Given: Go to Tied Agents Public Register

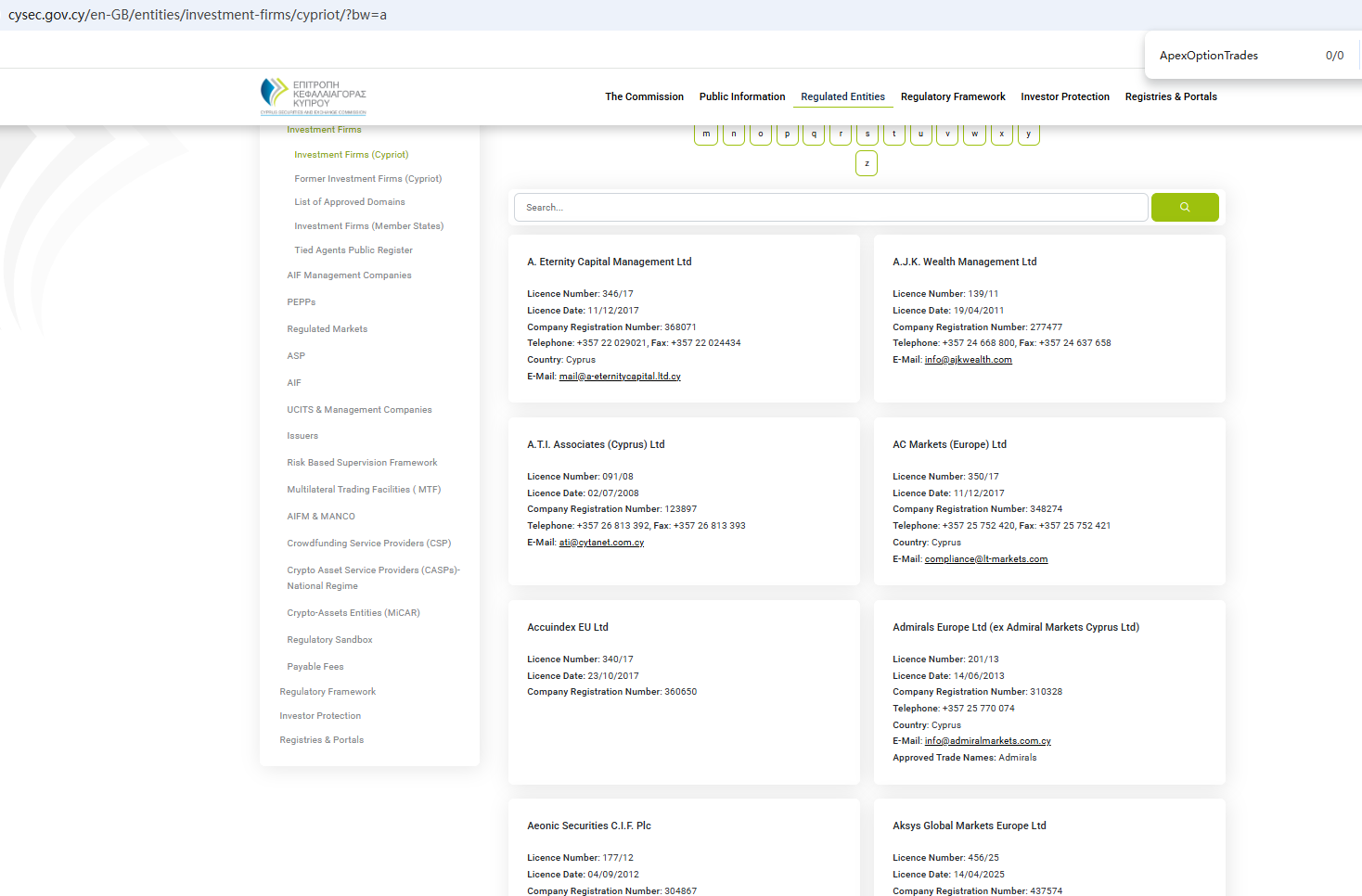Looking at the screenshot, I should click(x=353, y=250).
